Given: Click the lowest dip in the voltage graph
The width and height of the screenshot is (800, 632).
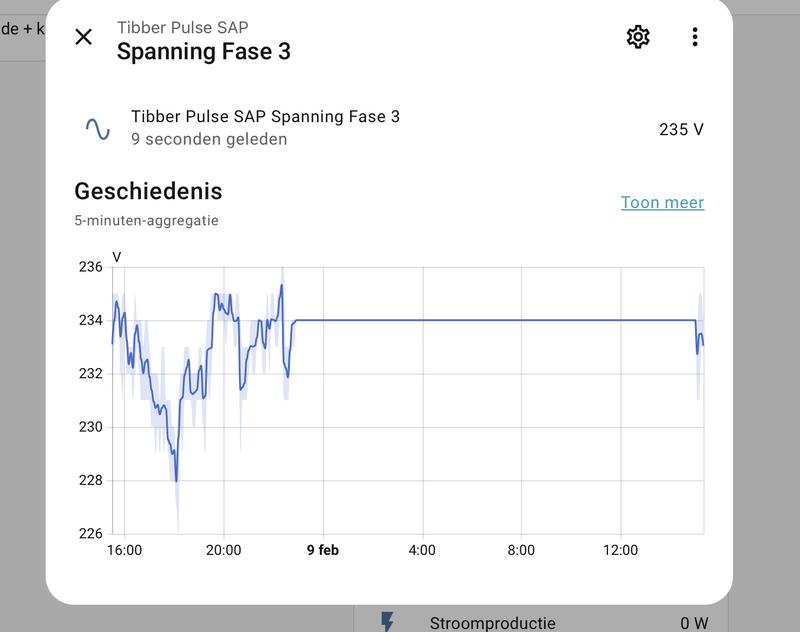Looking at the screenshot, I should 177,481.
